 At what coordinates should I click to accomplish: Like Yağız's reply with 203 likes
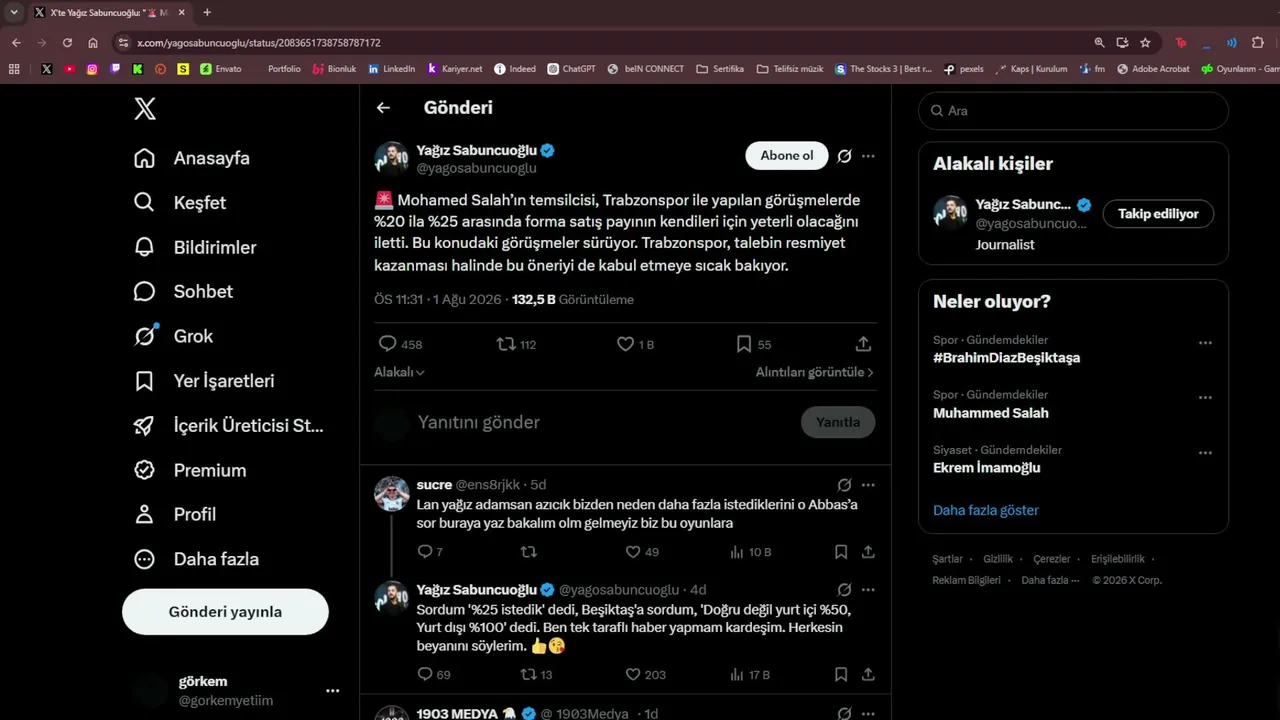click(645, 675)
